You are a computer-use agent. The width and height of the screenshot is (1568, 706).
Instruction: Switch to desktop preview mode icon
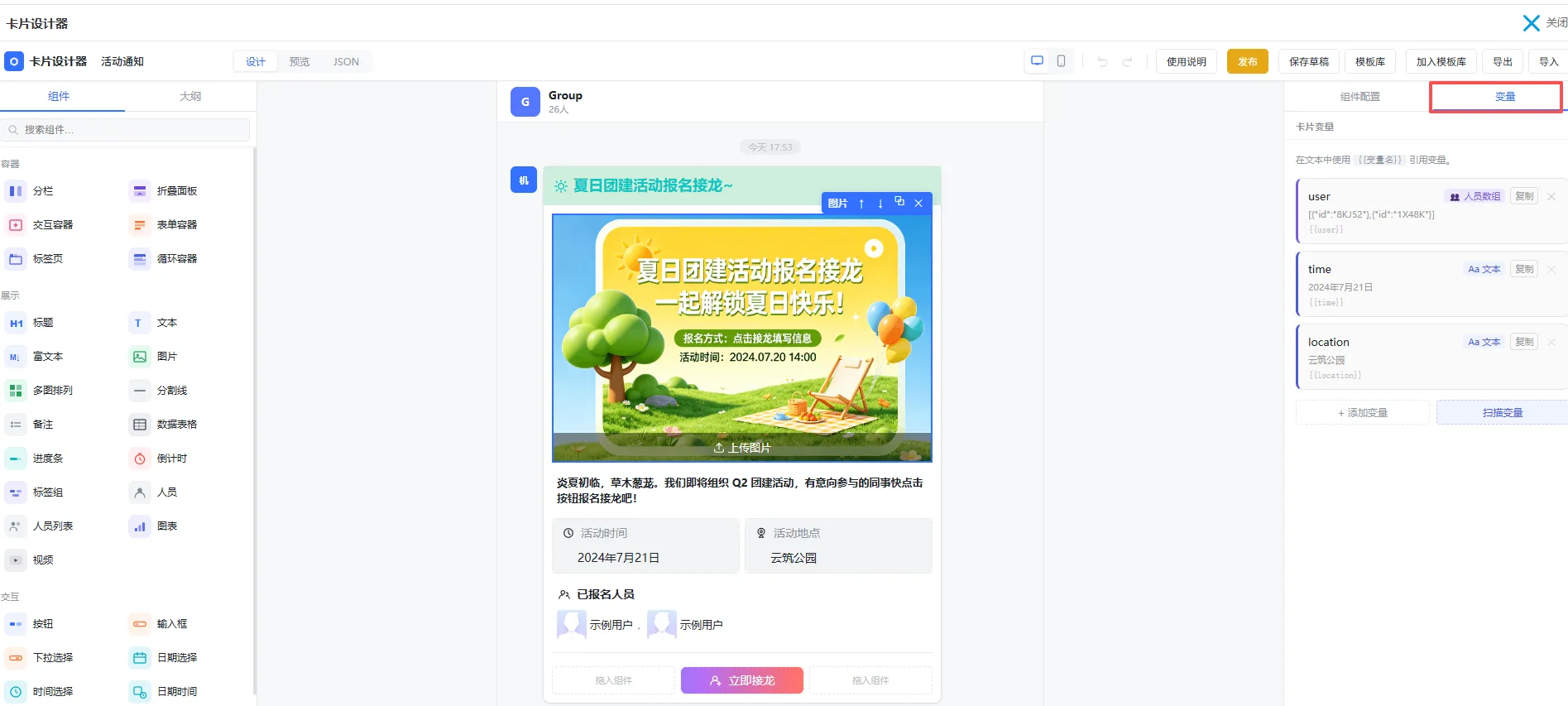1037,61
